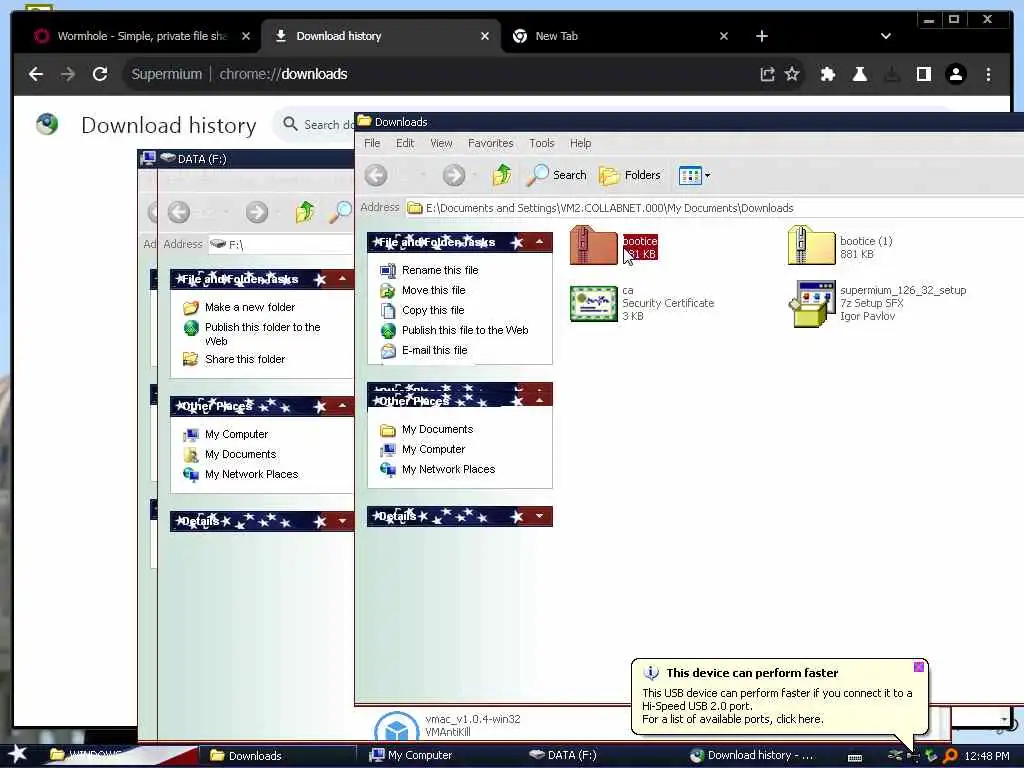Collapse Other Places panel in DATA (F:) window
This screenshot has height=768, width=1024.
click(x=342, y=406)
